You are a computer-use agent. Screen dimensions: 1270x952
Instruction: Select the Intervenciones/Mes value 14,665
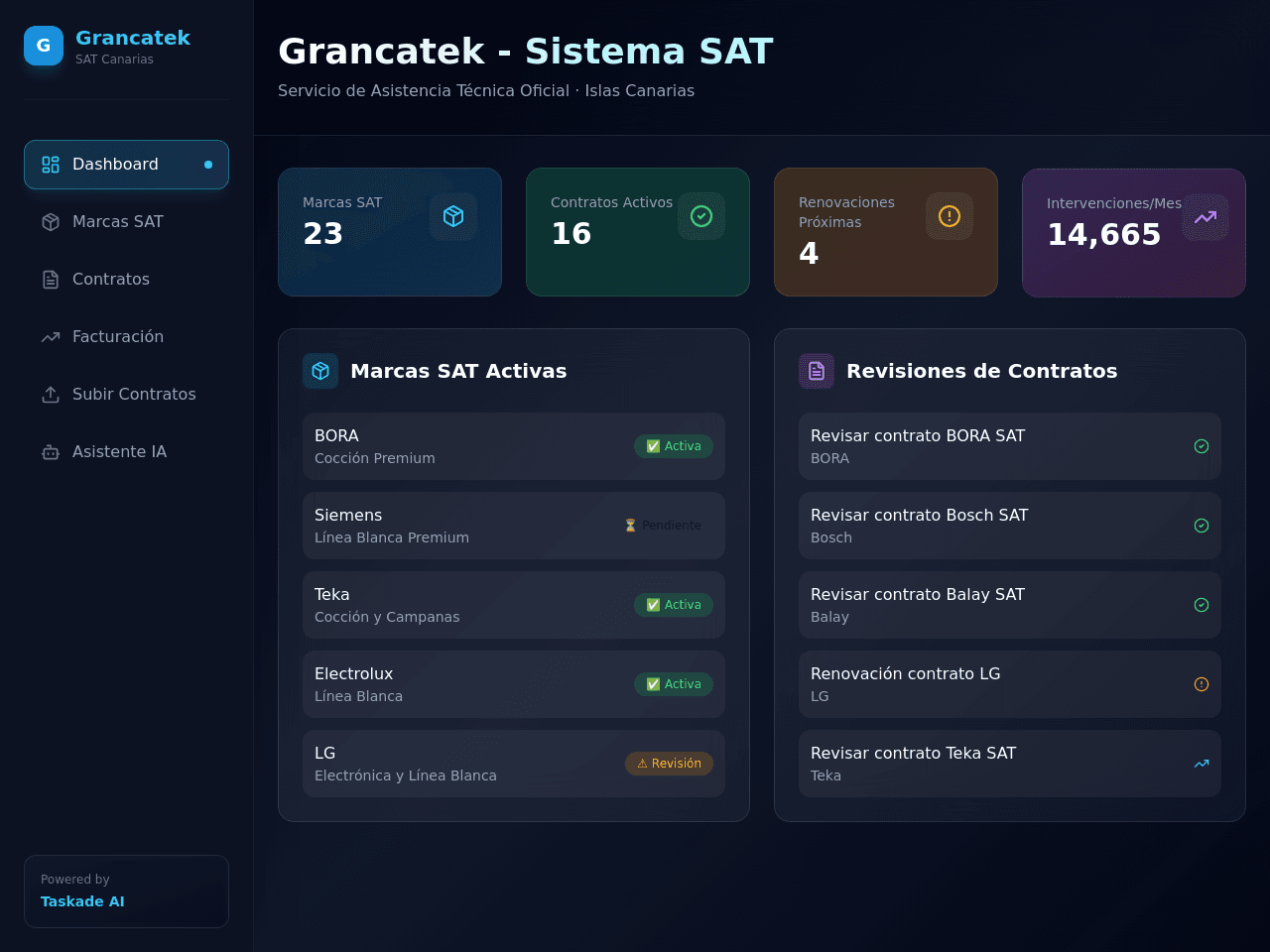(1104, 235)
